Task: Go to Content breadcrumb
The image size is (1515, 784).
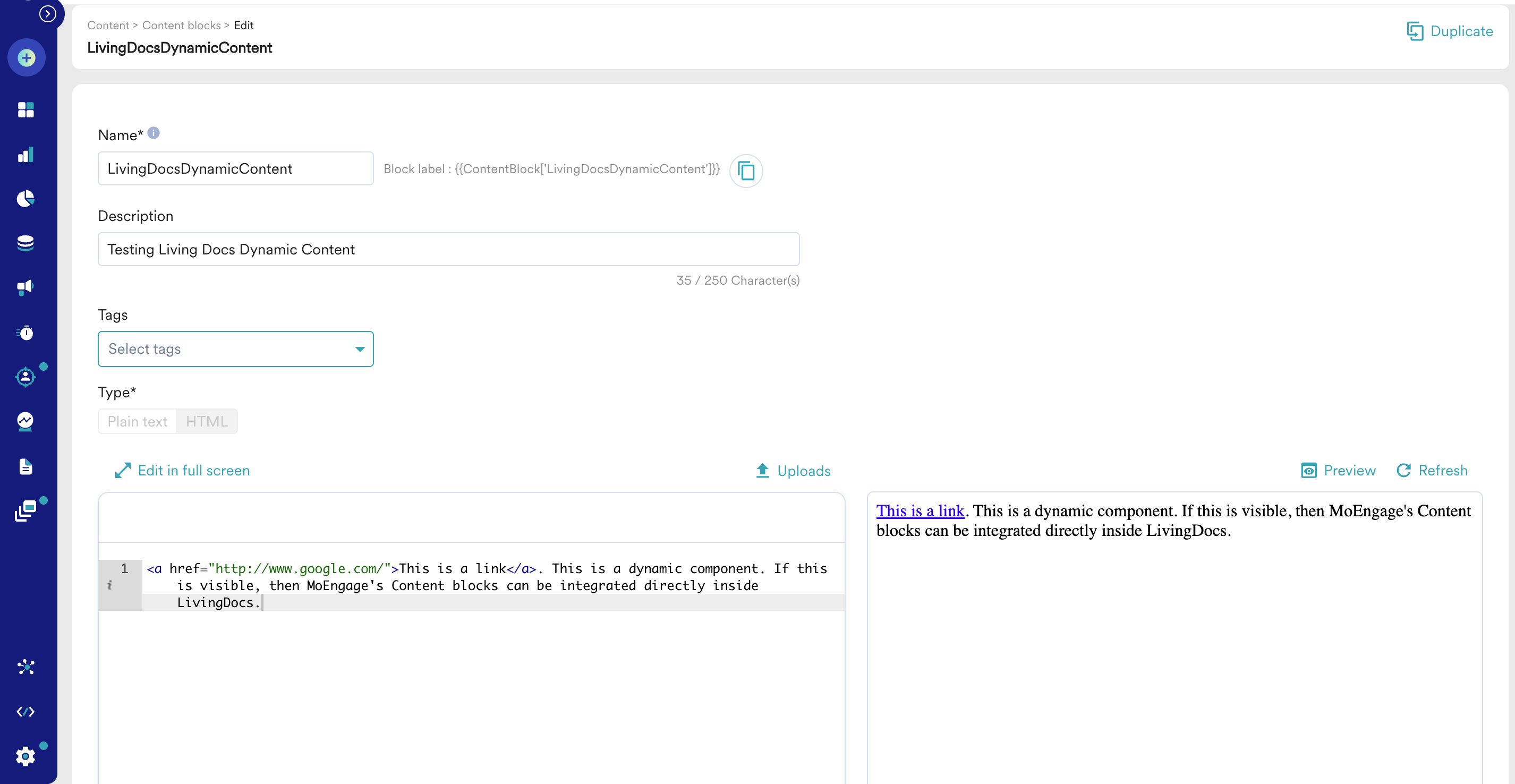Action: pos(108,25)
